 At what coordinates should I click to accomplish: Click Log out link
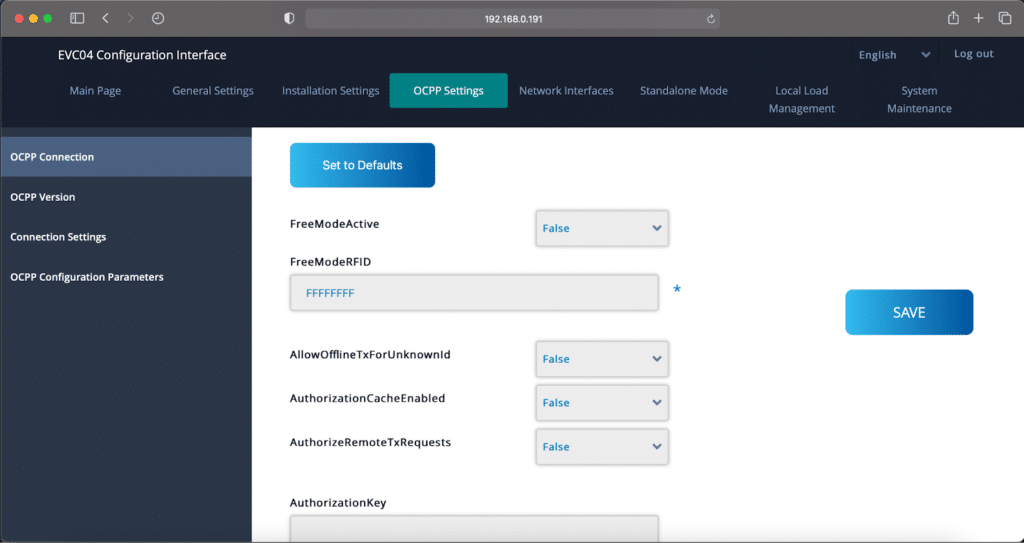tap(974, 54)
